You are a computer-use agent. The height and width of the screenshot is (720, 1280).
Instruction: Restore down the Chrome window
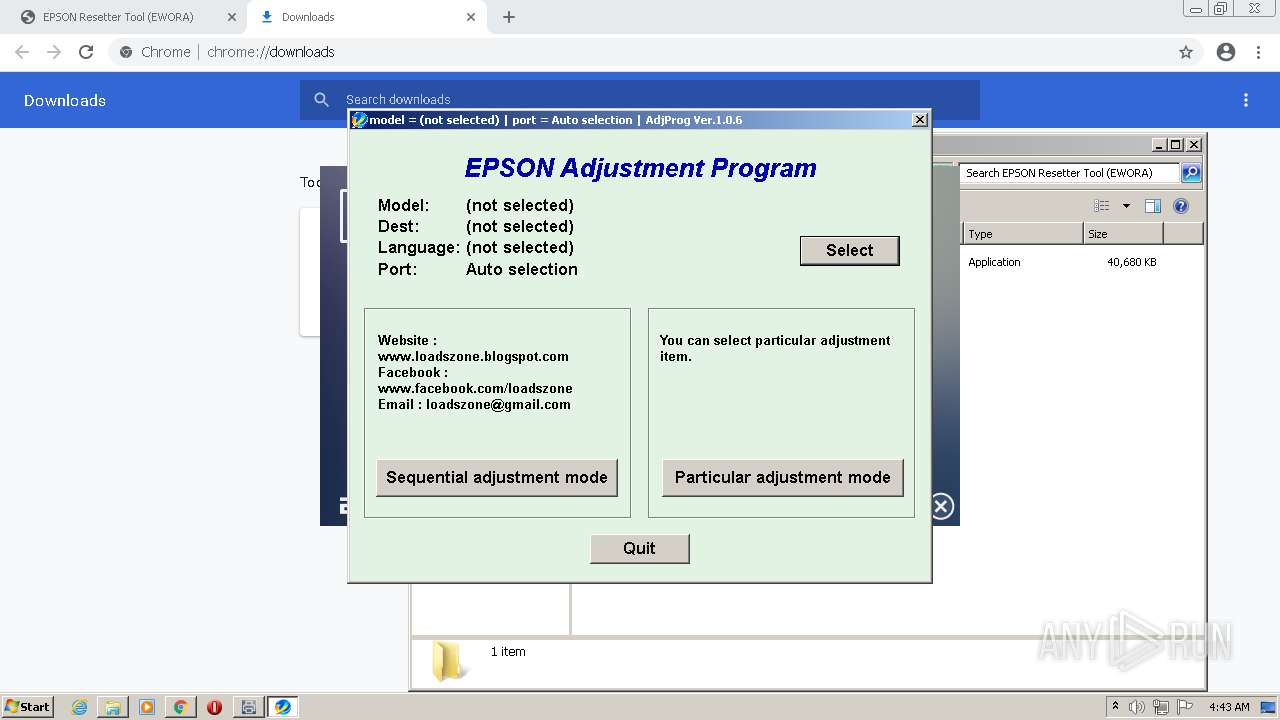pyautogui.click(x=1220, y=8)
